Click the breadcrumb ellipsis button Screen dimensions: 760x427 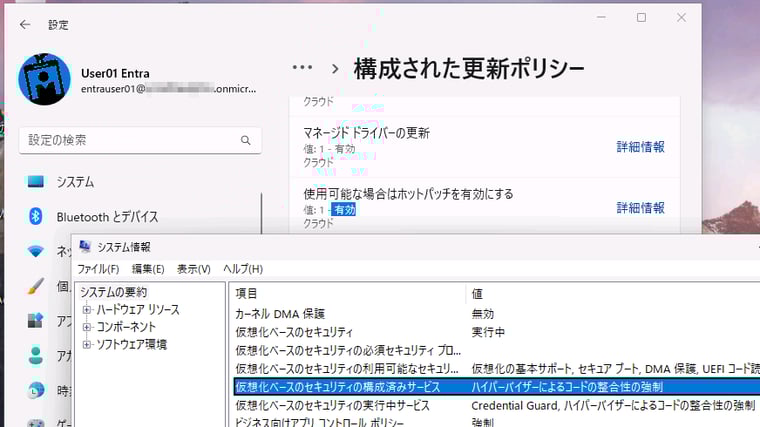coord(302,68)
